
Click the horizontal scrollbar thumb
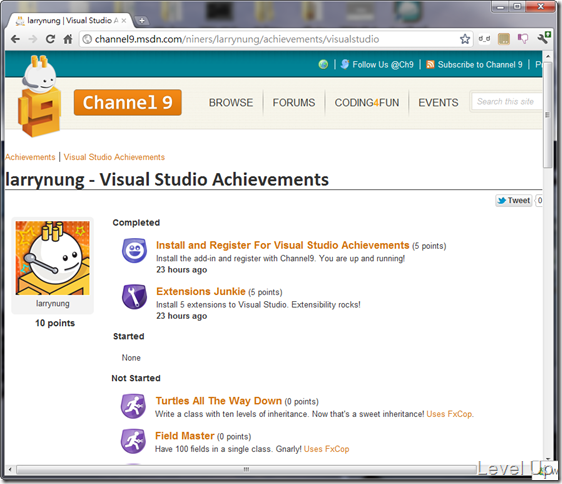pyautogui.click(x=246, y=469)
